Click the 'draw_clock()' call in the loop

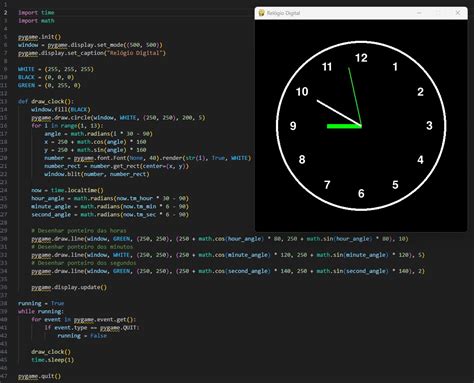click(51, 352)
